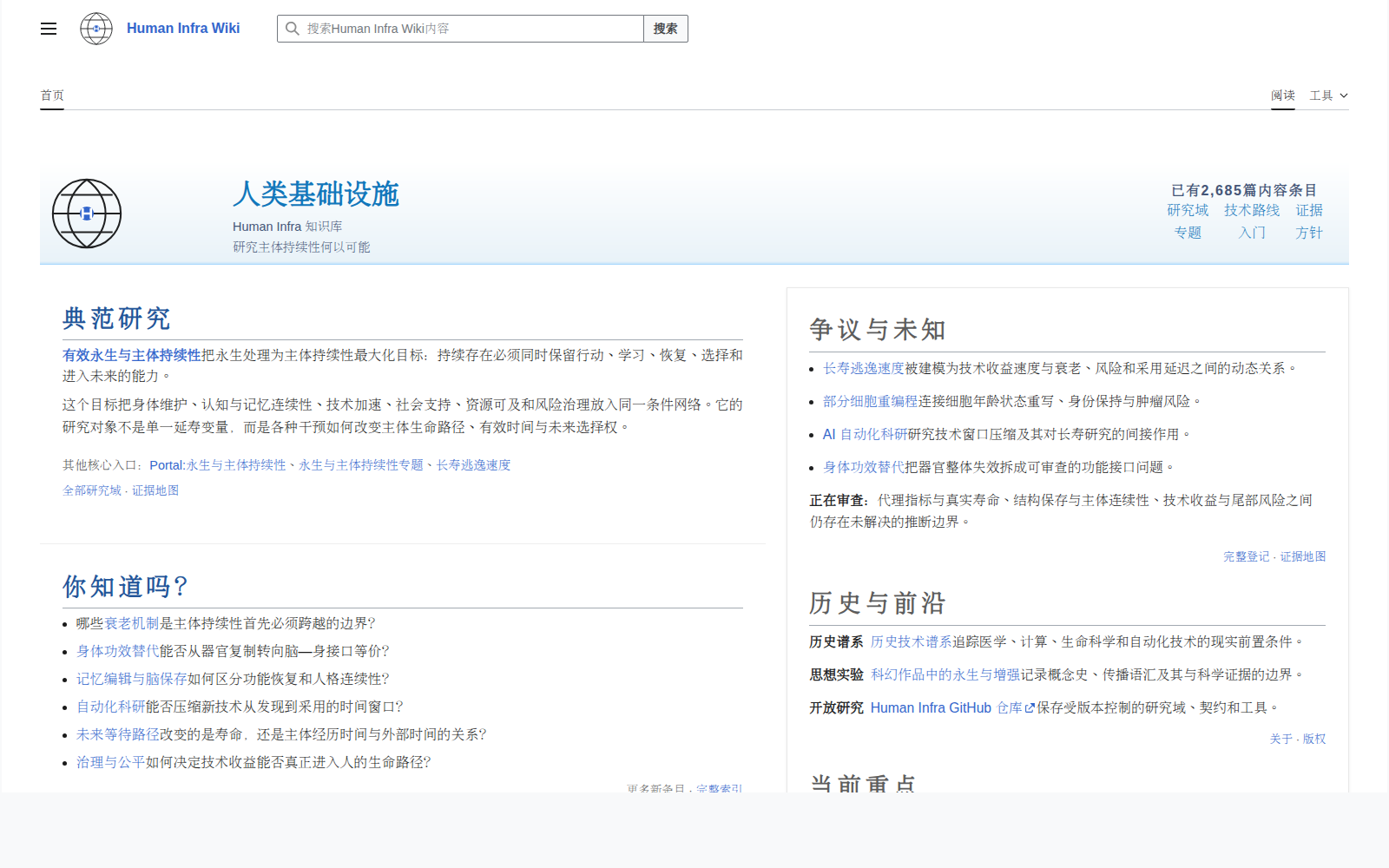1389x868 pixels.
Task: Expand the 工具 dropdown menu
Action: coord(1329,95)
